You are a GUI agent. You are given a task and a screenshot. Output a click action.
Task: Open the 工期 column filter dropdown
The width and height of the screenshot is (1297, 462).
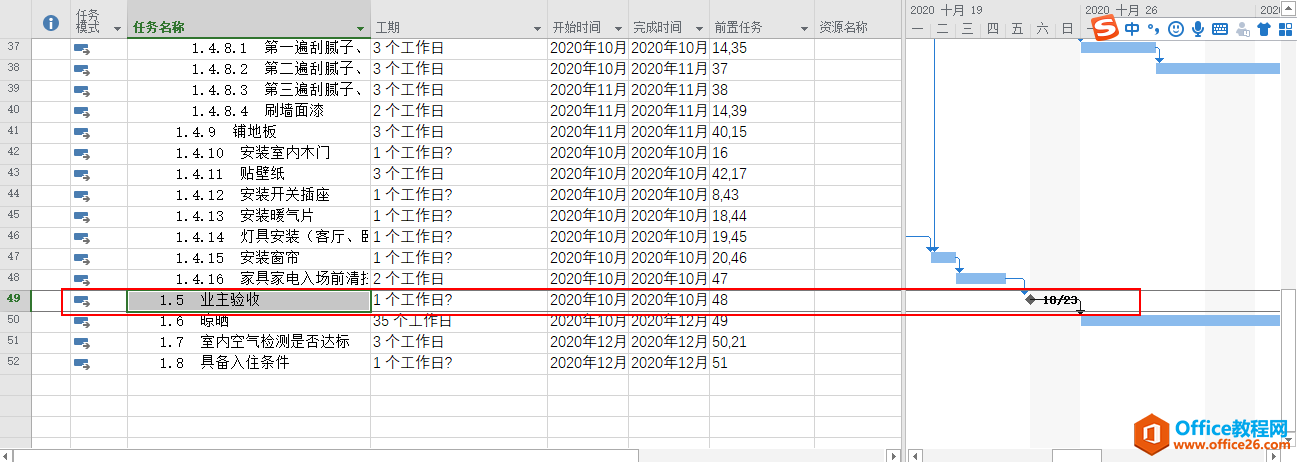coord(537,29)
